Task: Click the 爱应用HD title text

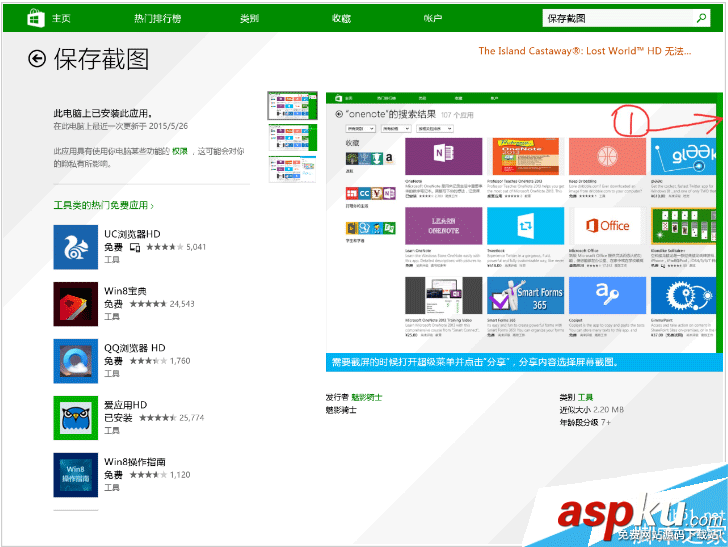Action: (125, 405)
